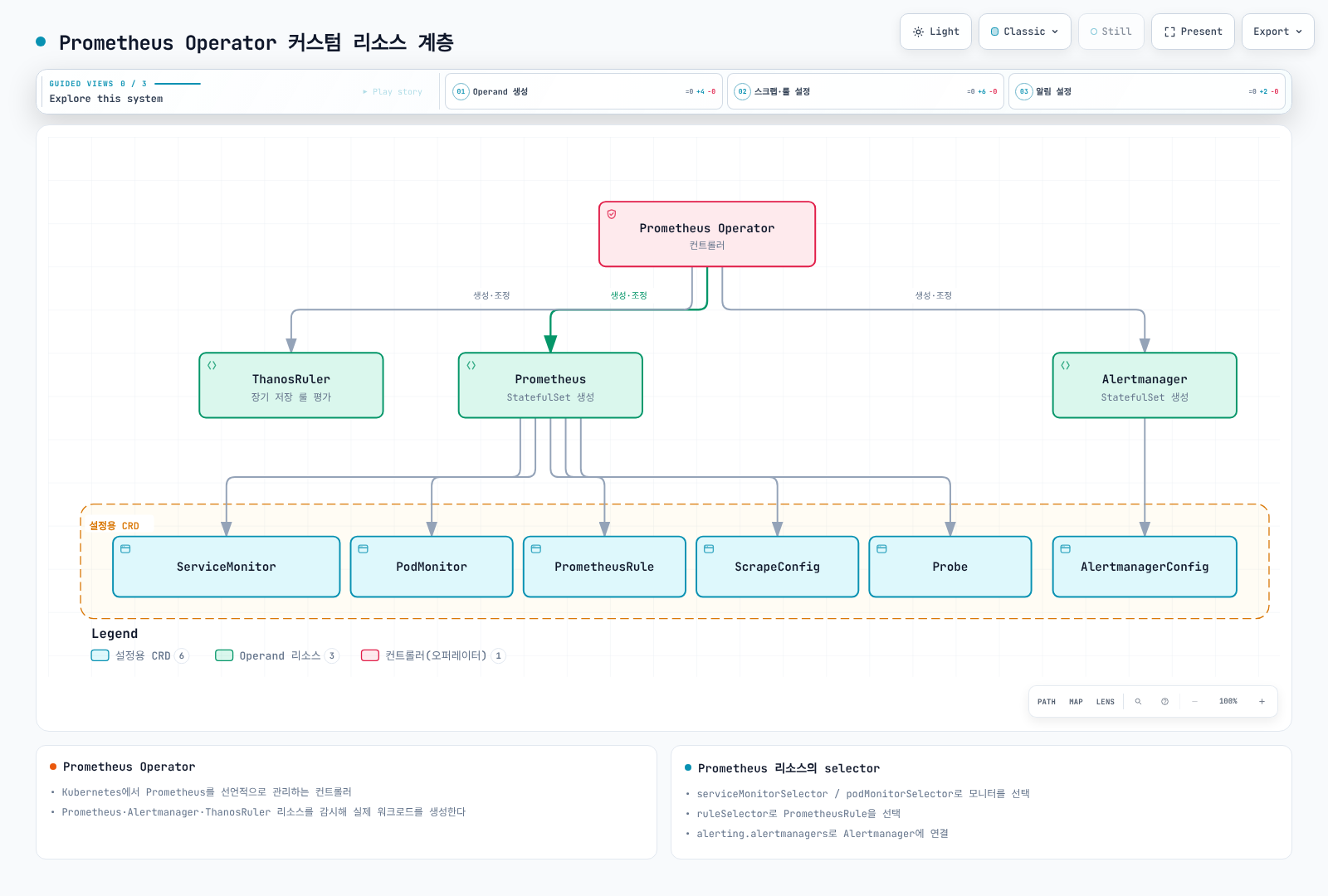The image size is (1328, 896).
Task: Select the Alertmanager StatefulSet node
Action: 1145,385
